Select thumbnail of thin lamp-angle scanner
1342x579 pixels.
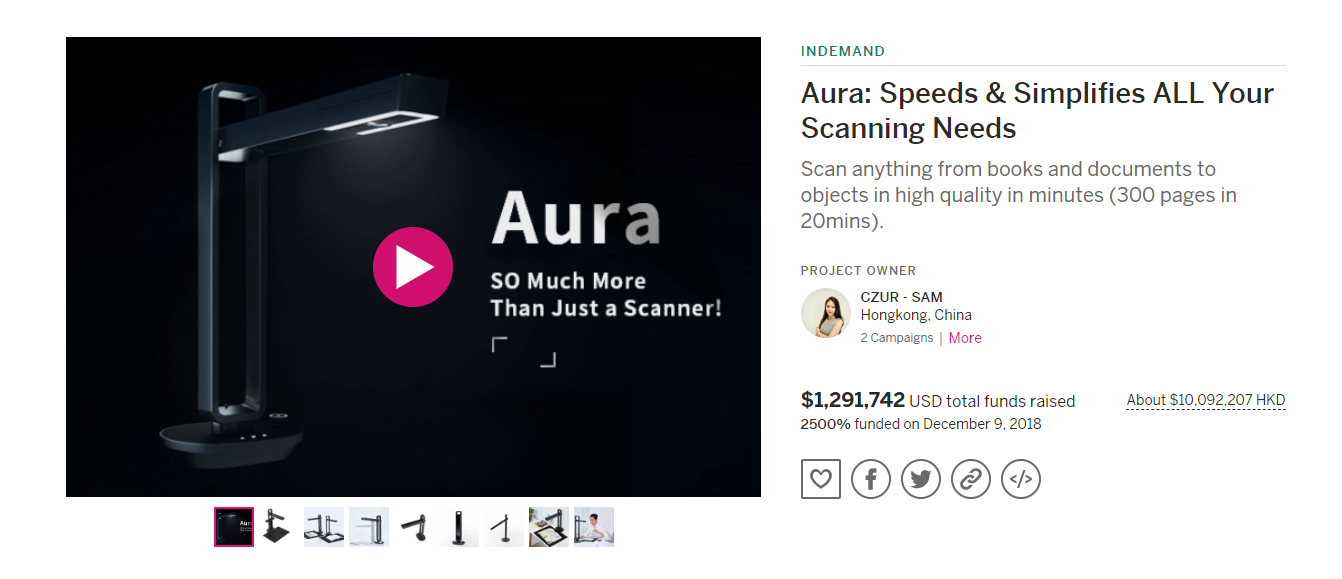[x=504, y=527]
